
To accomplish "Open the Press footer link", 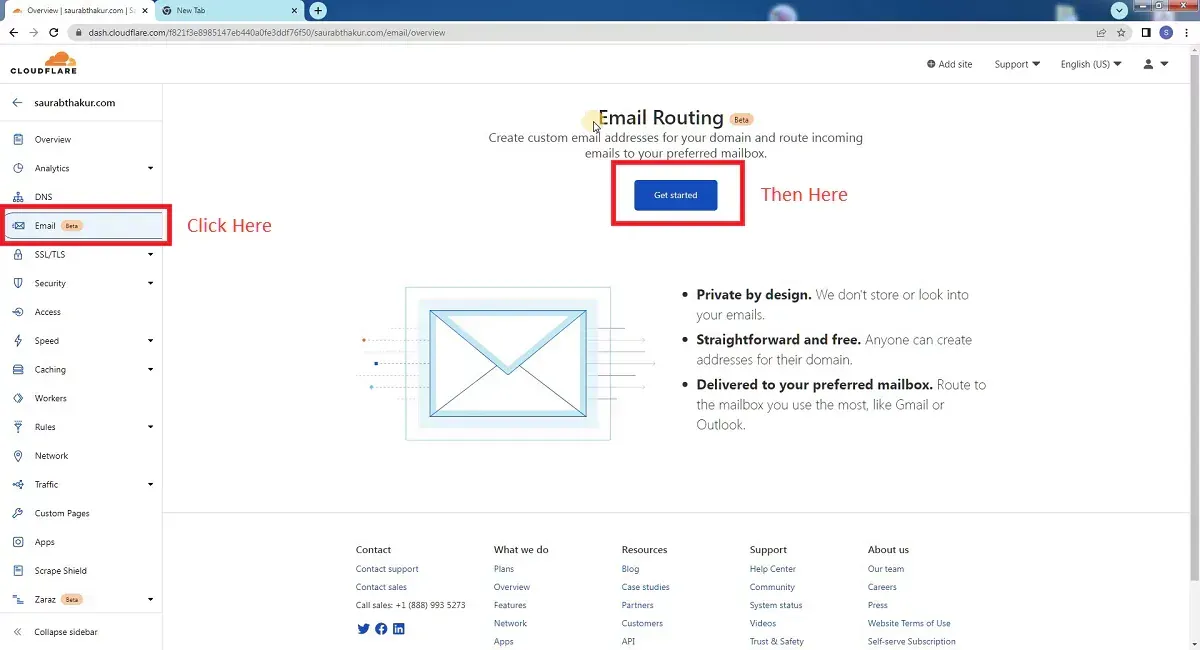I will coord(878,605).
